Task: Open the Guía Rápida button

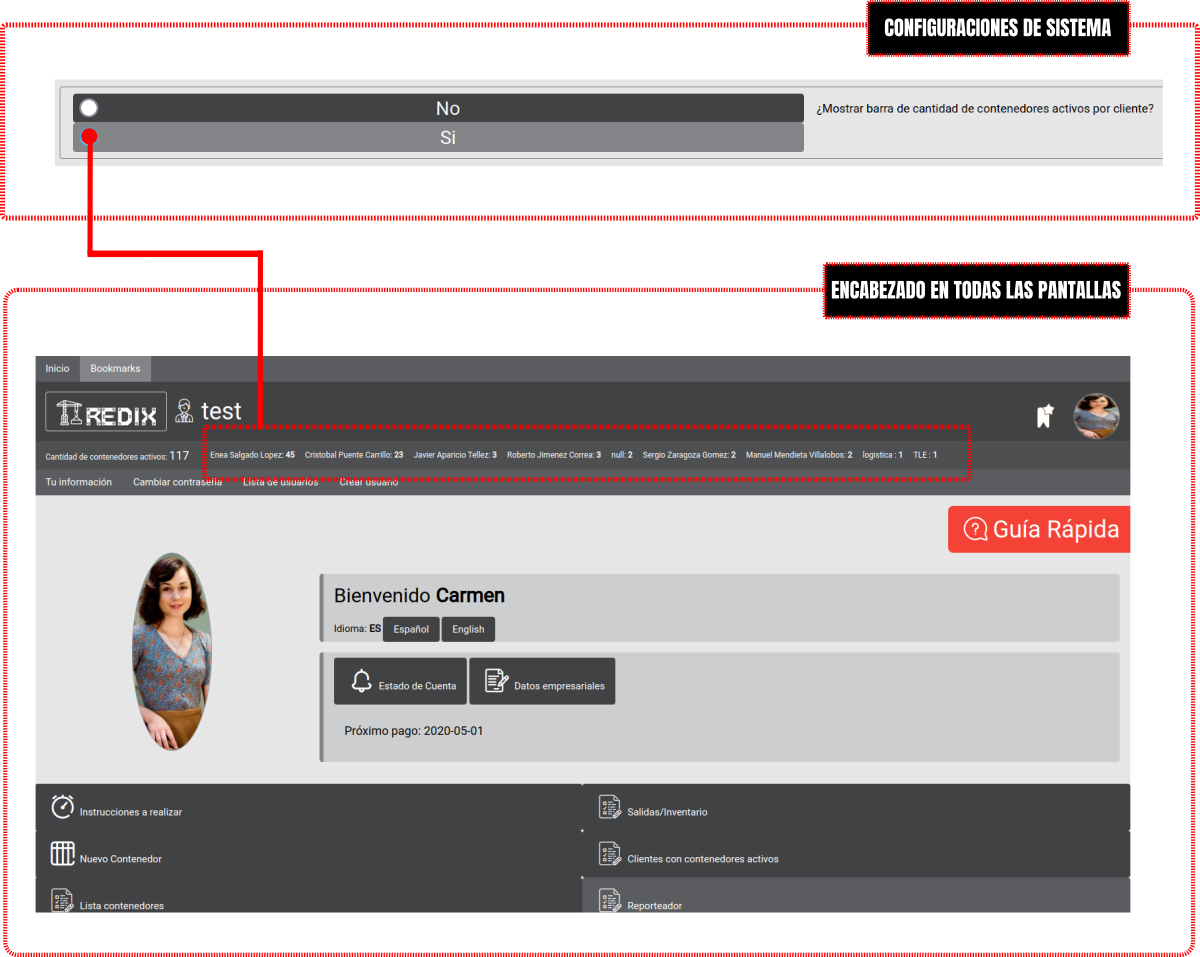Action: tap(1040, 529)
